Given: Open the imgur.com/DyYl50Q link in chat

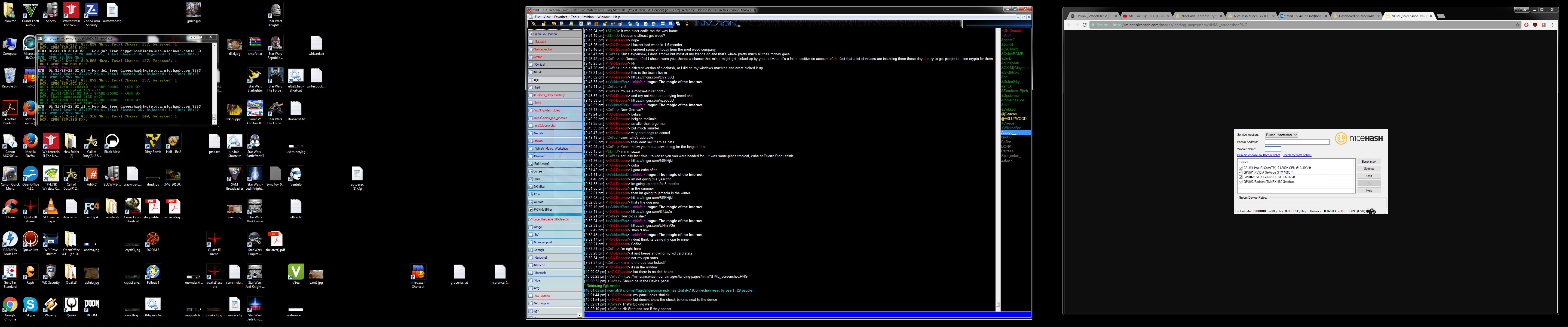Looking at the screenshot, I should coord(653,77).
